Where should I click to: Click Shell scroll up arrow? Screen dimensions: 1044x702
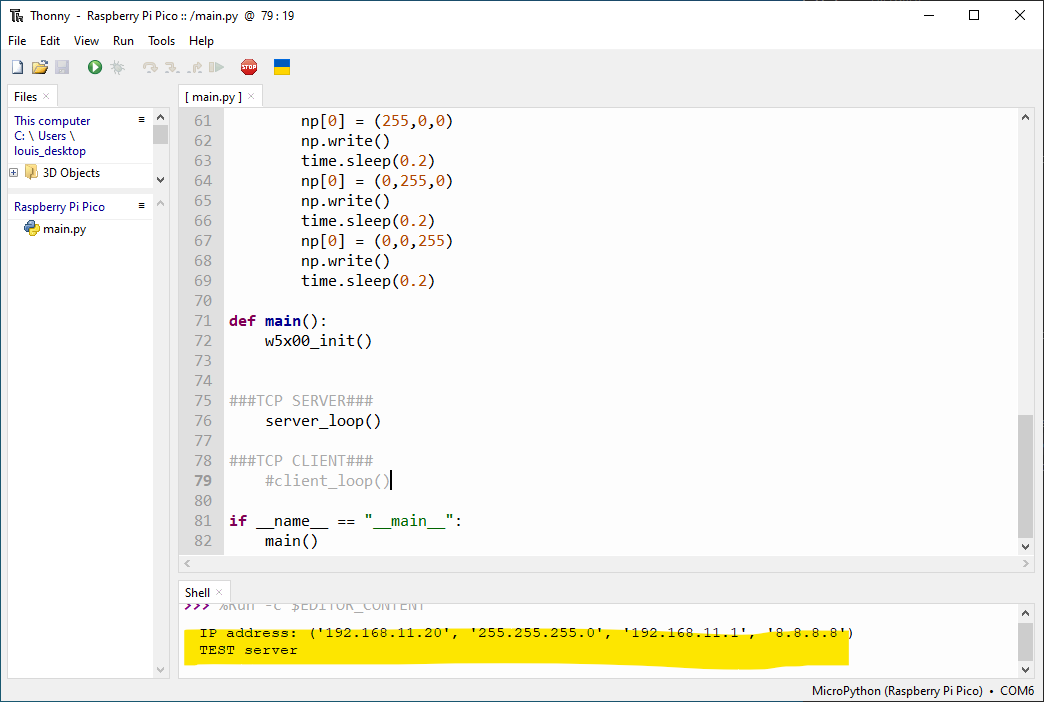tap(1025, 613)
